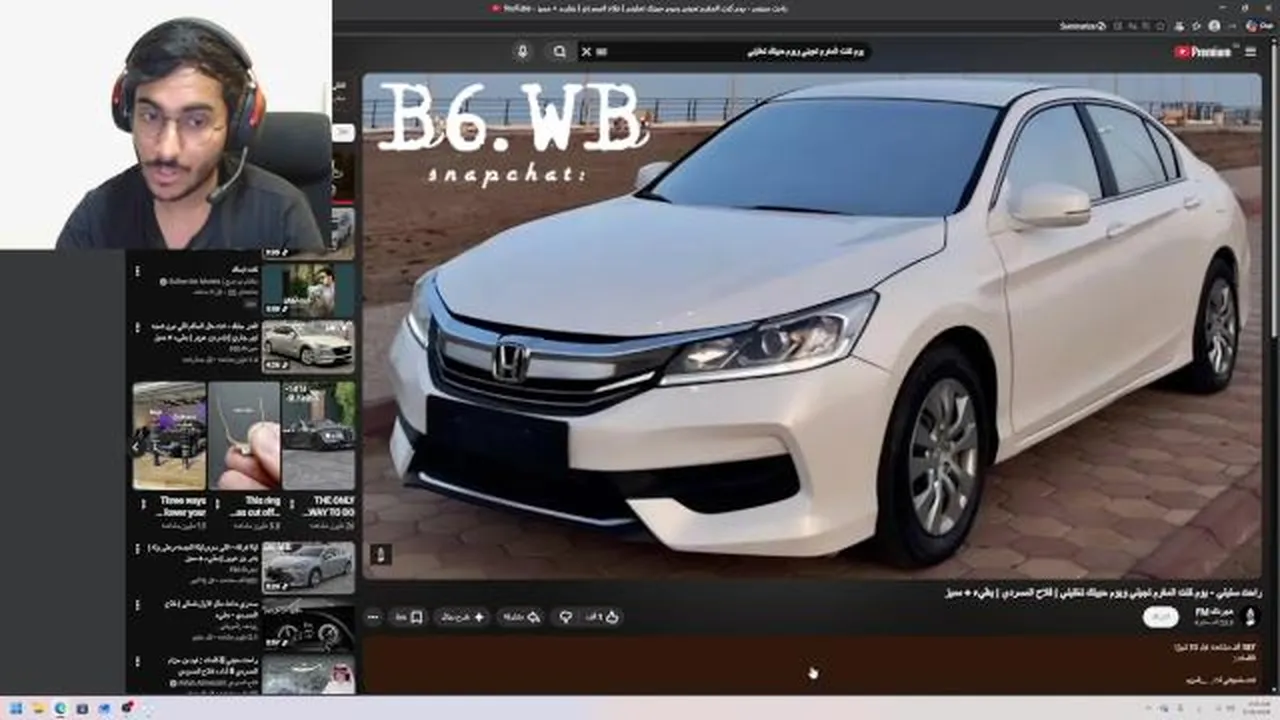The width and height of the screenshot is (1280, 720).
Task: Select the YouTube browser tab
Action: tap(640, 8)
